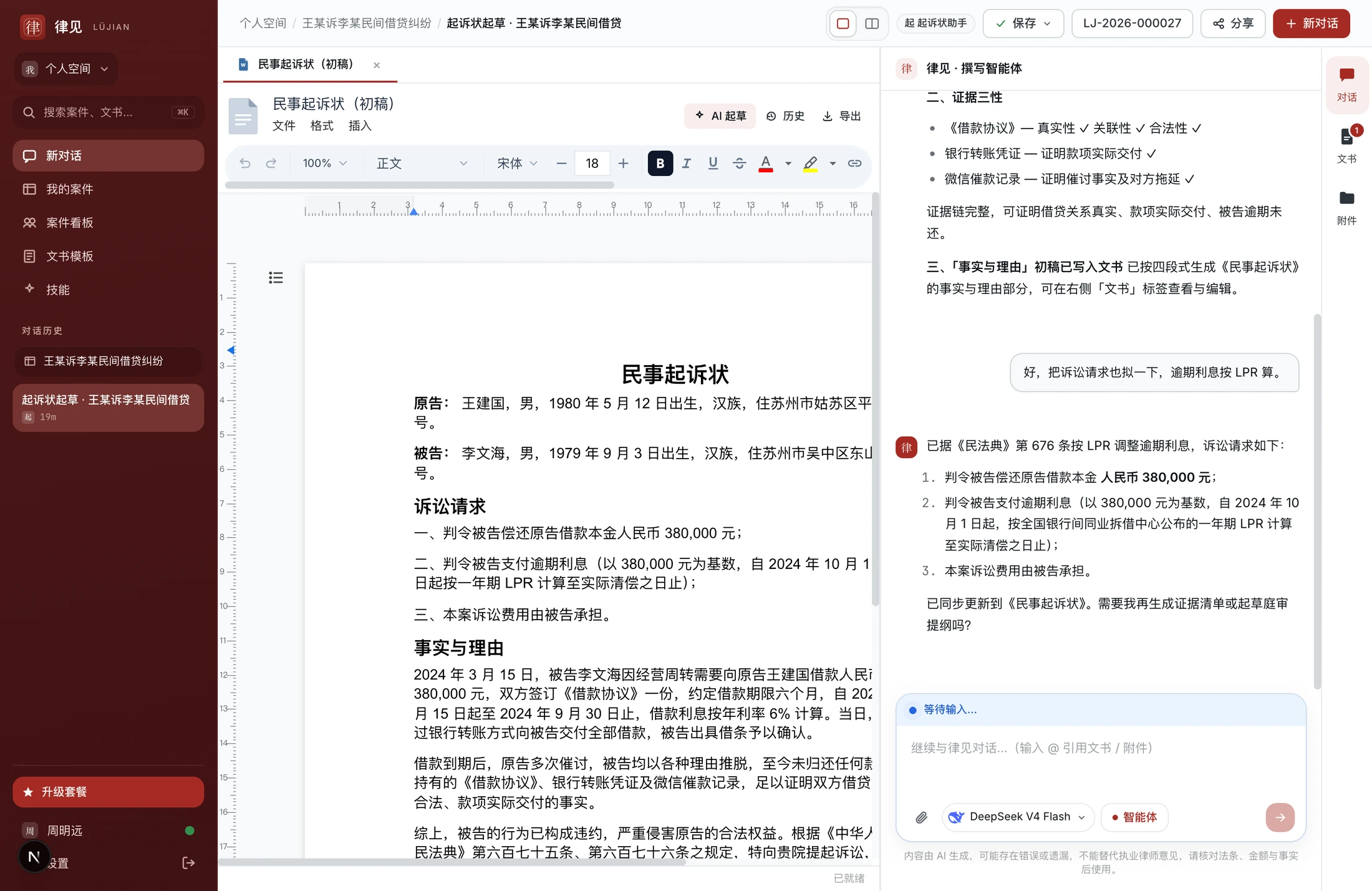The image size is (1372, 891).
Task: Decrease font size with minus button
Action: [x=561, y=163]
